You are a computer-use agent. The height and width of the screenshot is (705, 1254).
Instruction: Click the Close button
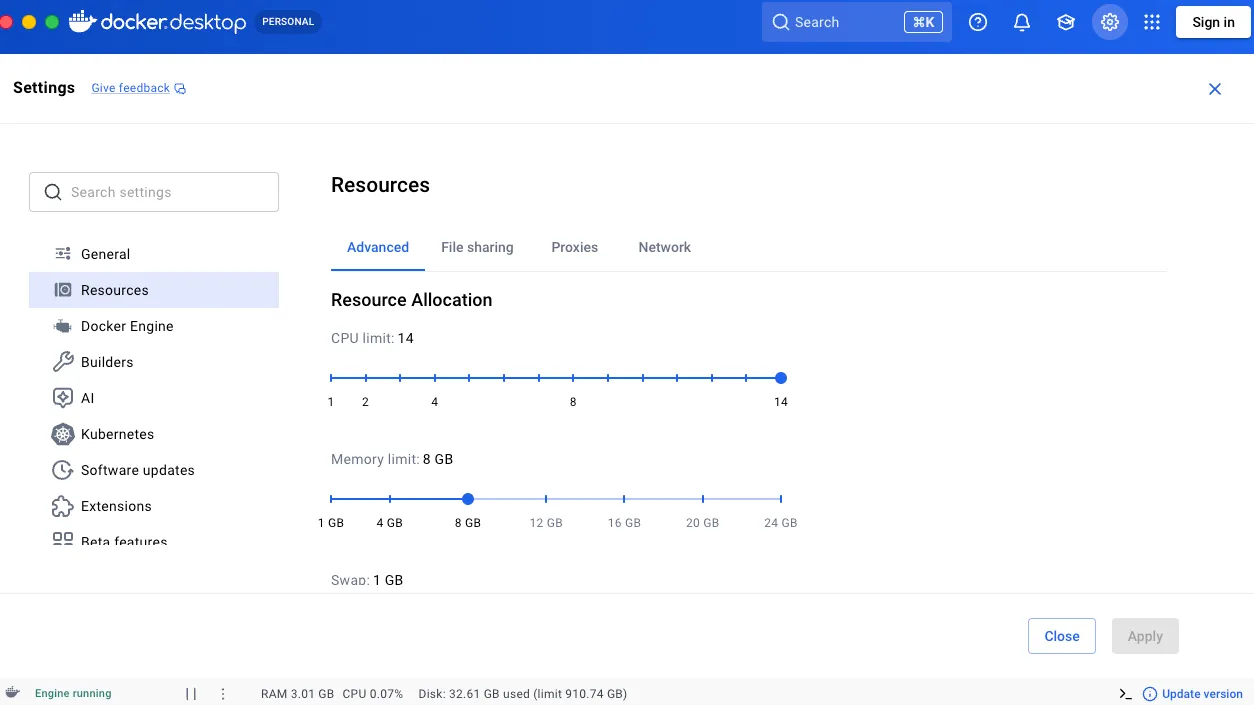[x=1062, y=636]
